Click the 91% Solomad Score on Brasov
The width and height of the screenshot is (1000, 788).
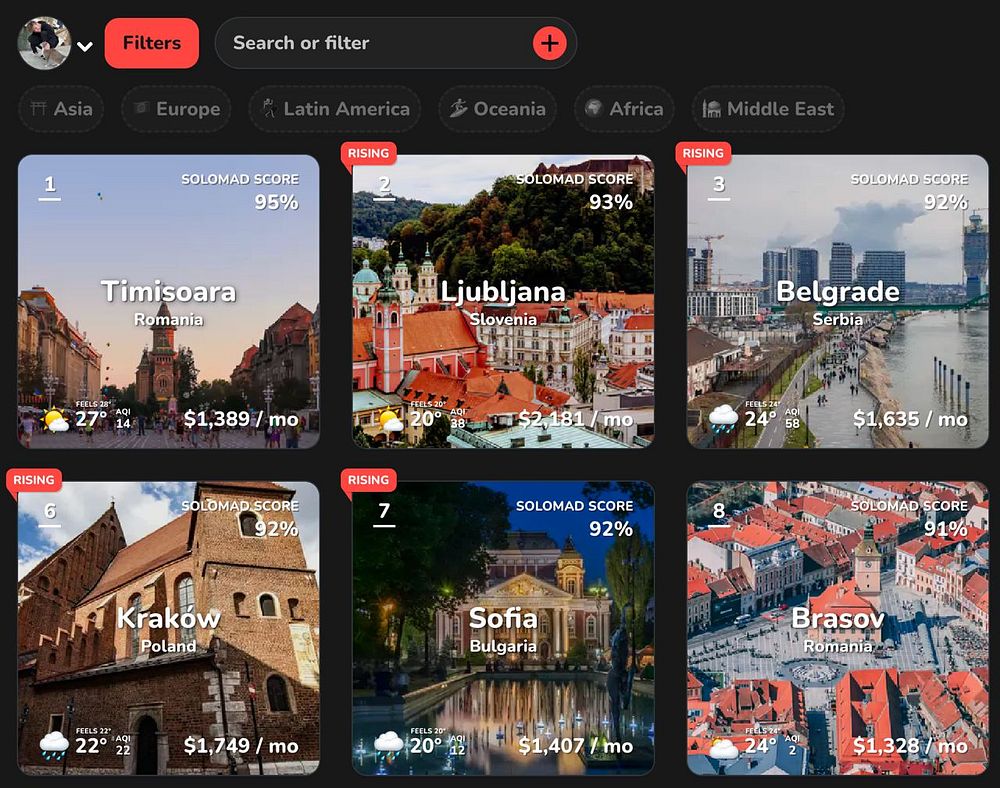(x=946, y=529)
